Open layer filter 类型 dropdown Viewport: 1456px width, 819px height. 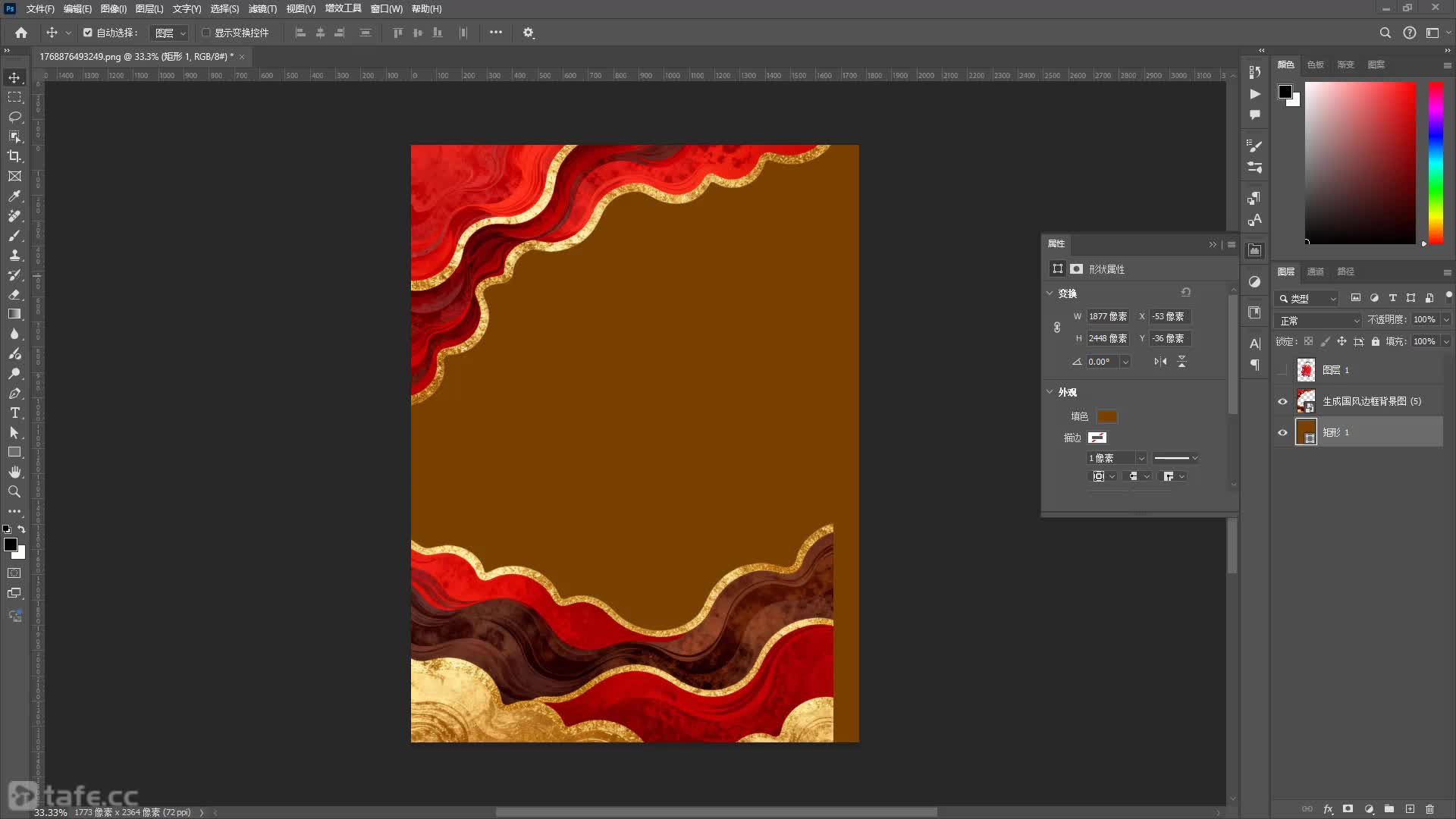tap(1307, 298)
